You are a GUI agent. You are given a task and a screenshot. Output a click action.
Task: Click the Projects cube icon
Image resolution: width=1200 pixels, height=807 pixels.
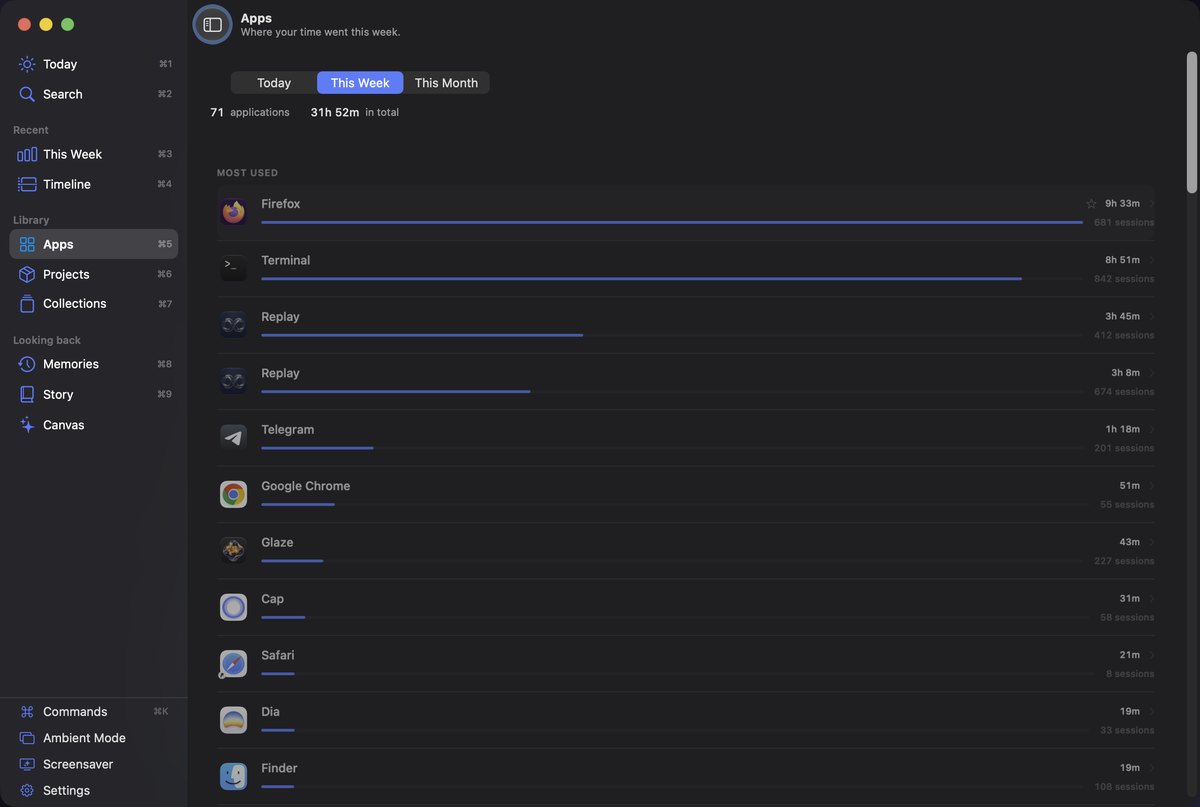click(x=27, y=274)
